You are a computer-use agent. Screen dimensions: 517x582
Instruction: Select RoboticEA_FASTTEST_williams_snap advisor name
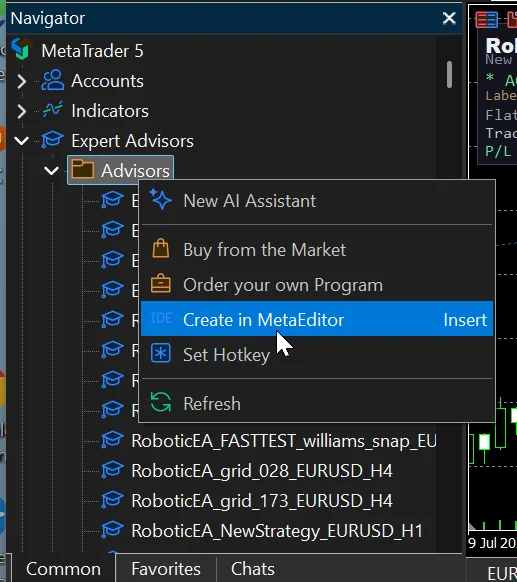[284, 441]
